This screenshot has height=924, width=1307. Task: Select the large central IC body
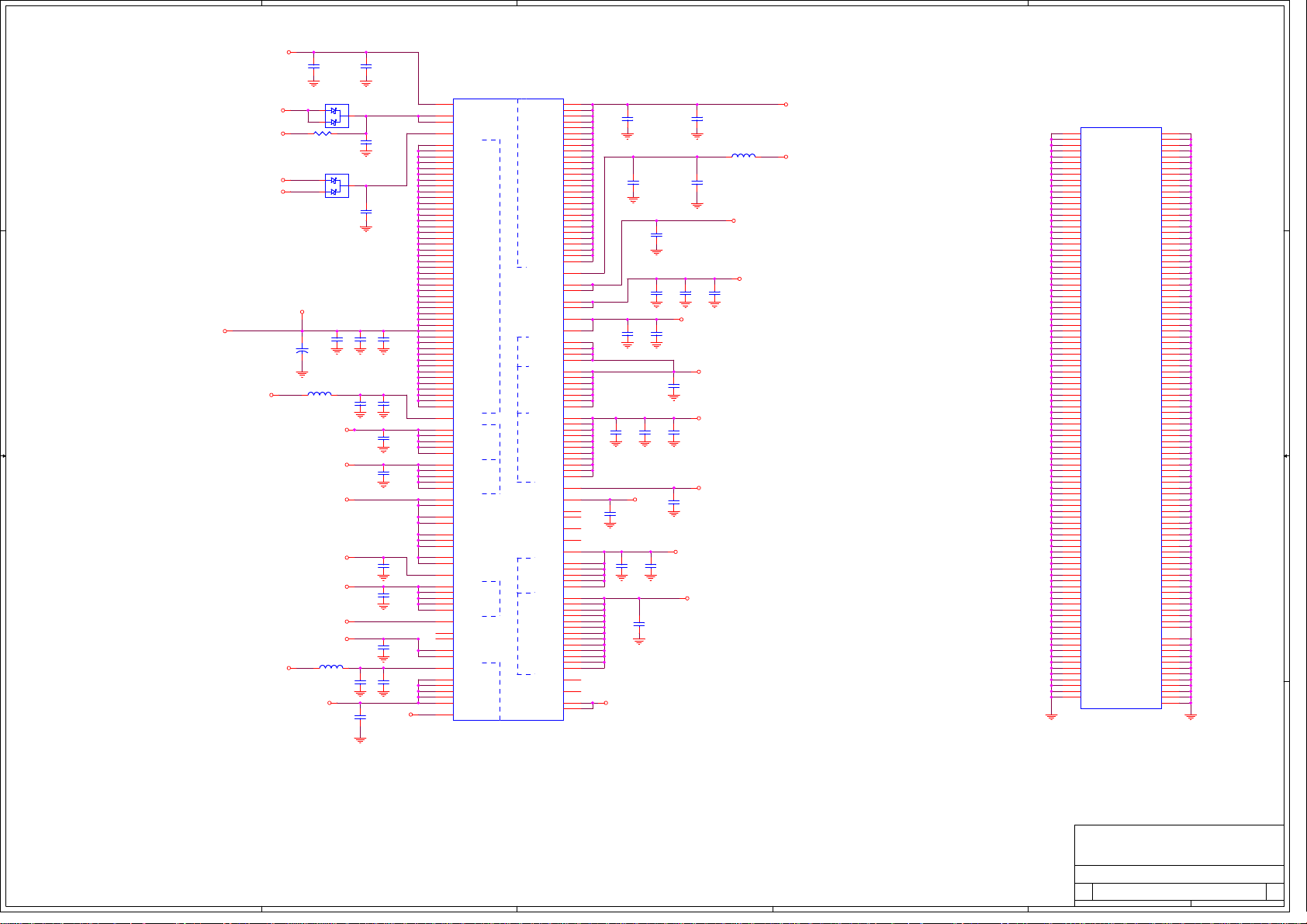pyautogui.click(x=508, y=410)
